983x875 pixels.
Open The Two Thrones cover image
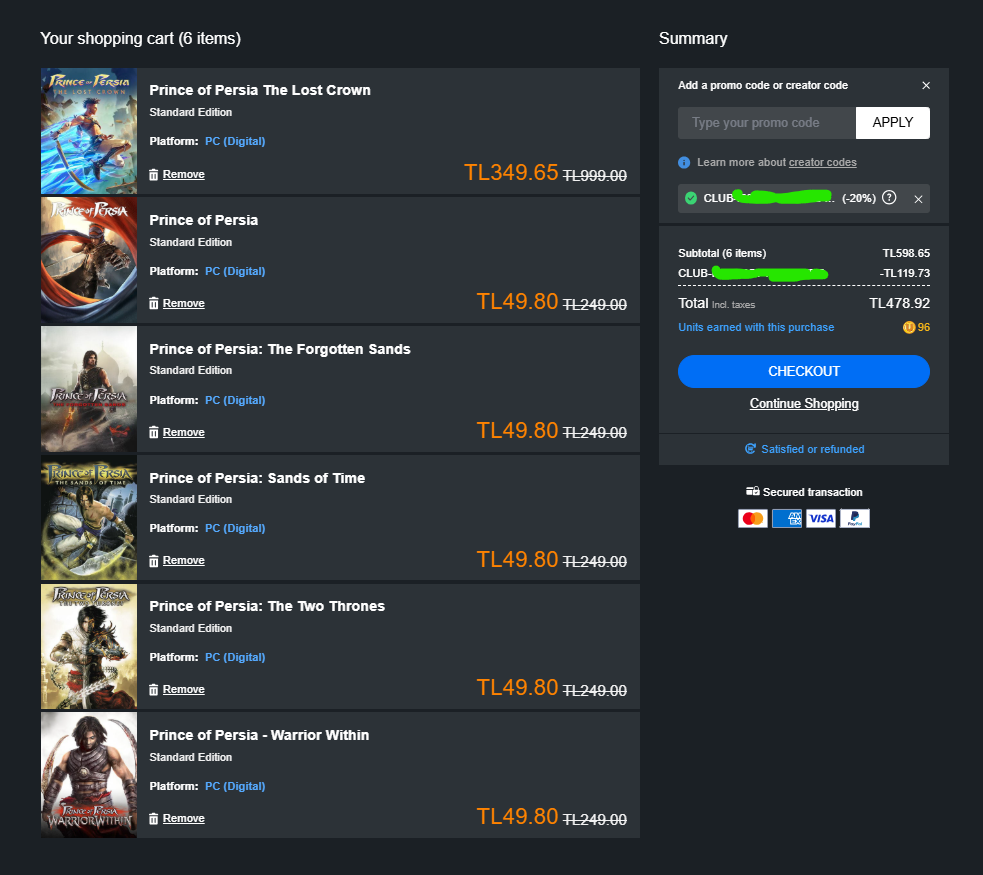pyautogui.click(x=89, y=646)
